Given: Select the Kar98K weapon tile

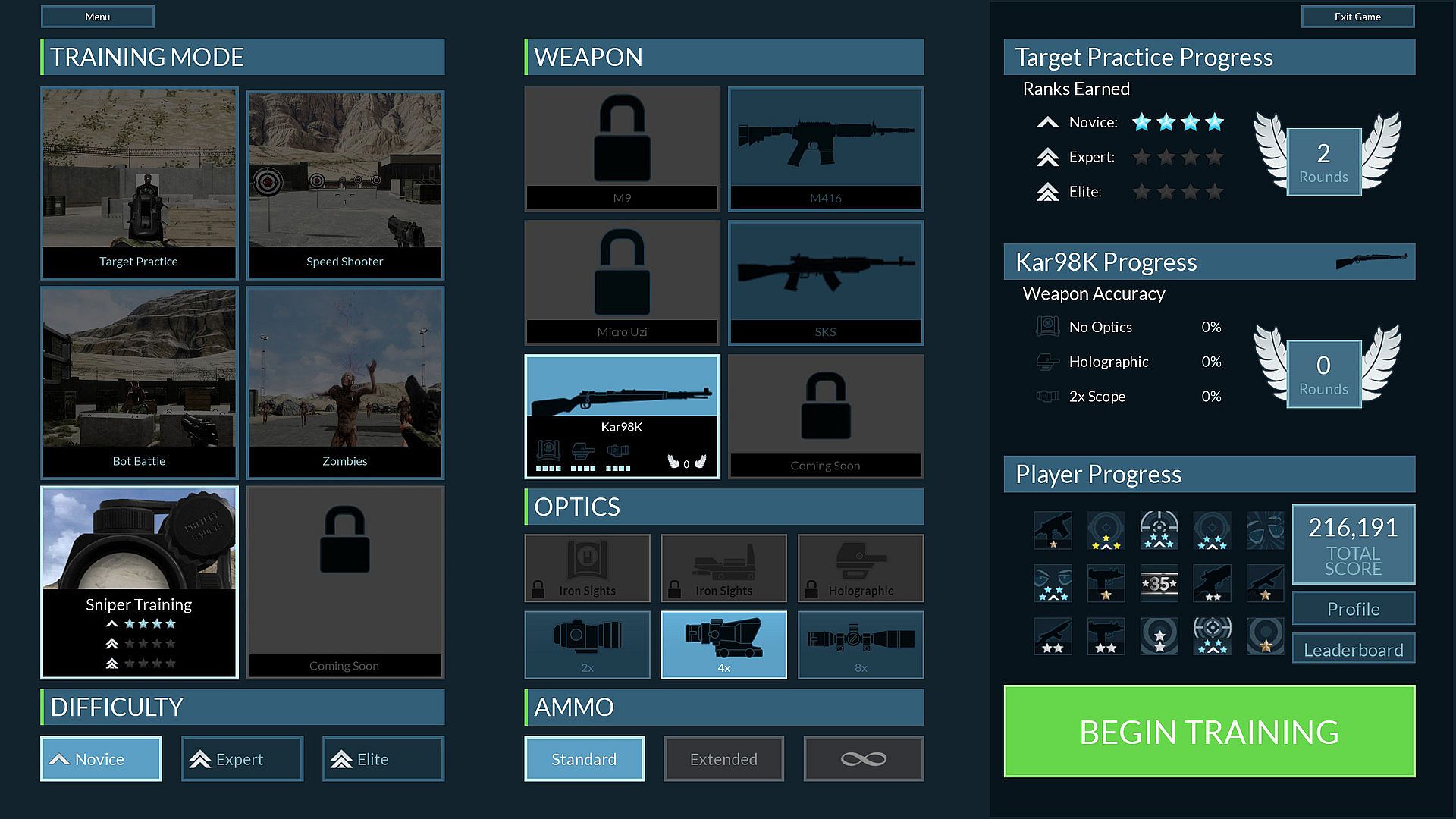Looking at the screenshot, I should (622, 416).
